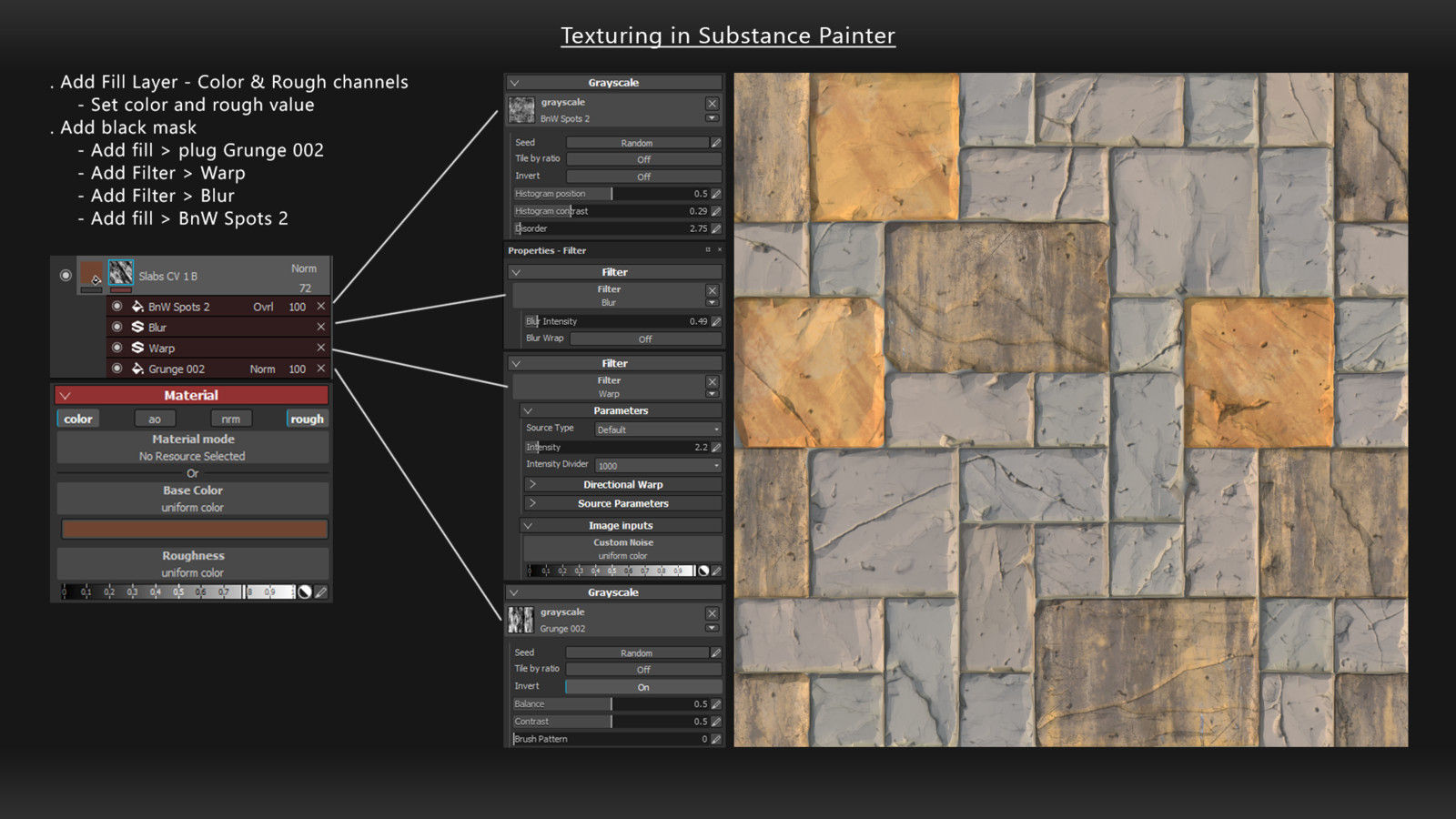Toggle the color channel button
Viewport: 1456px width, 819px height.
click(x=78, y=419)
